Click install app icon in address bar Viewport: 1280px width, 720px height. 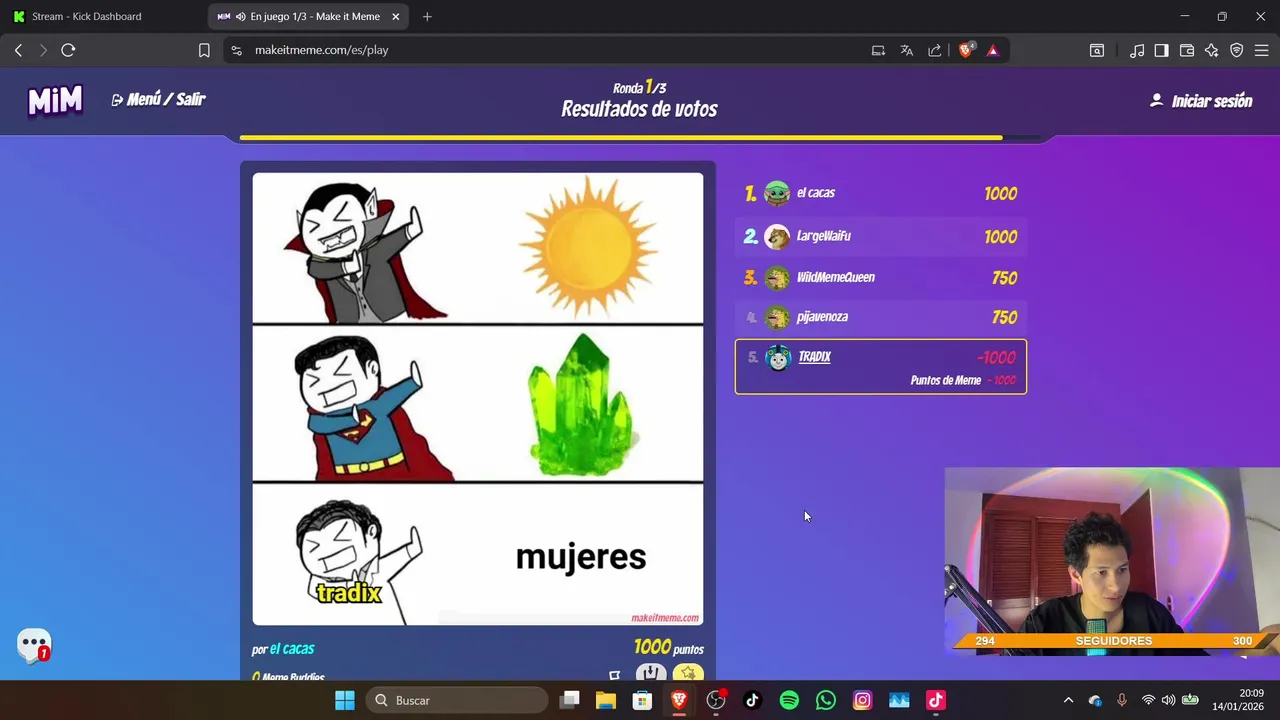coord(878,50)
